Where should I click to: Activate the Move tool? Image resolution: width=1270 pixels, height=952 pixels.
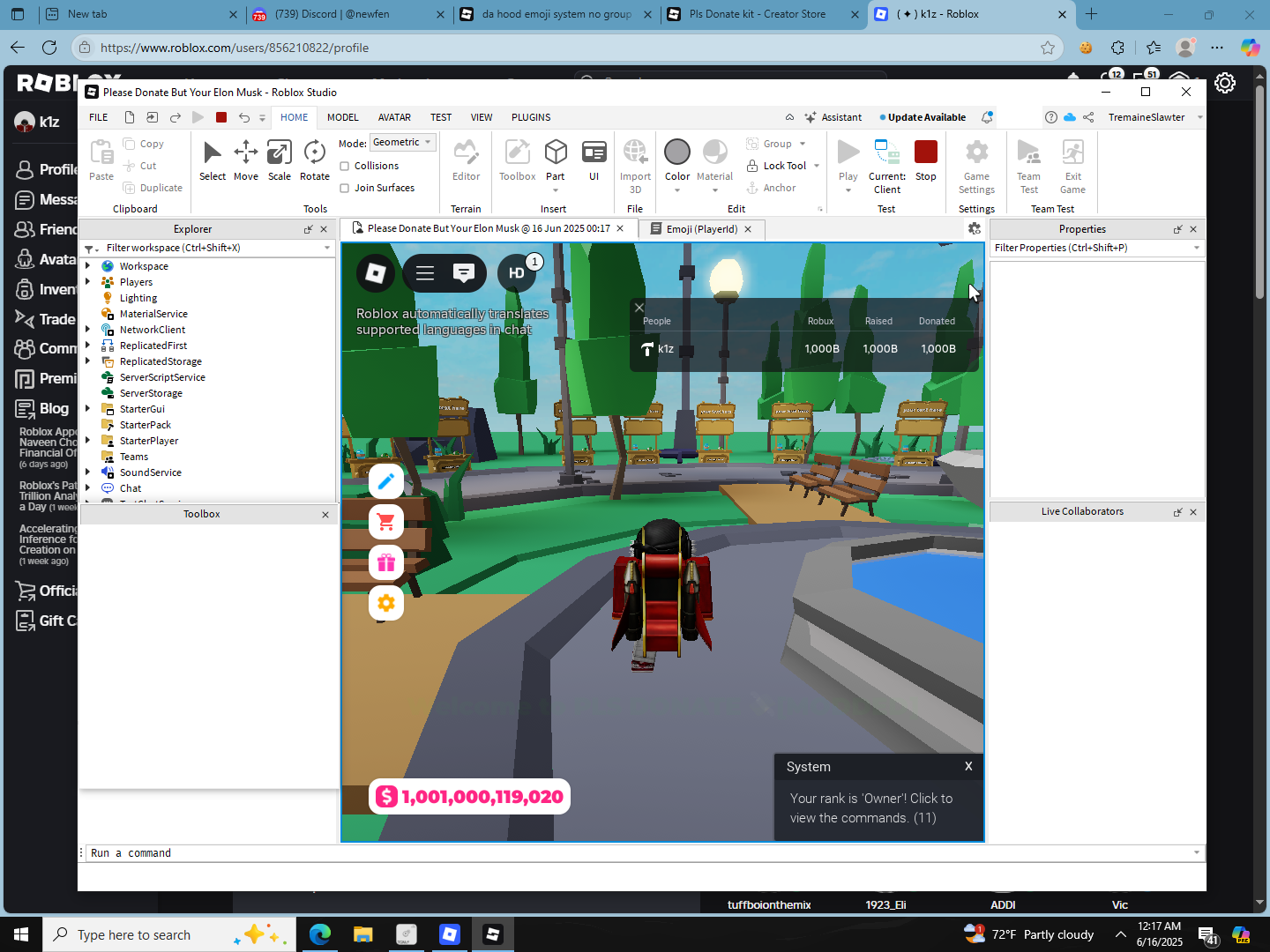(246, 160)
